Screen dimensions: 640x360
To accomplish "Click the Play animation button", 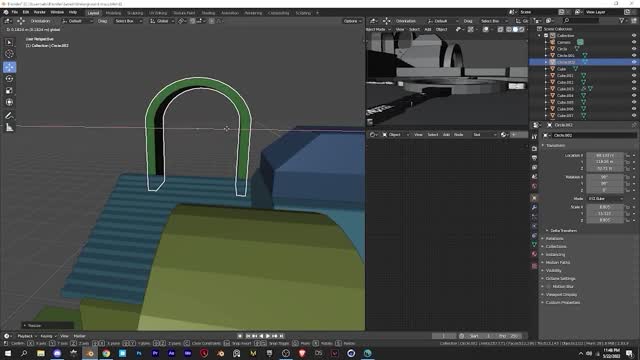I will [x=268, y=336].
